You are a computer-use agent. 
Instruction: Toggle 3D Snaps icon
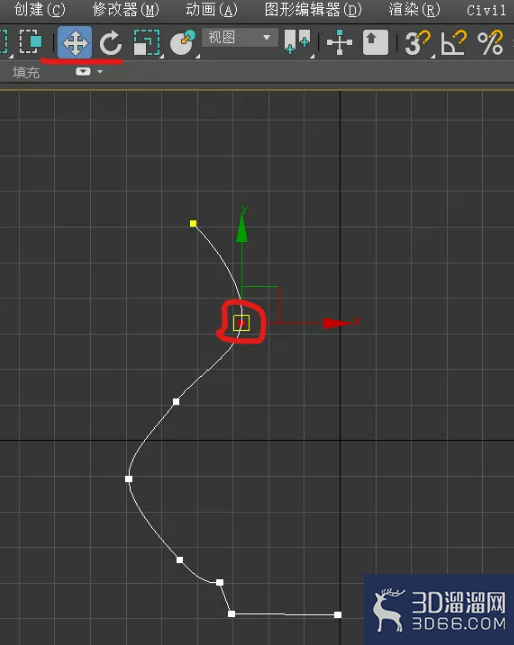point(417,43)
